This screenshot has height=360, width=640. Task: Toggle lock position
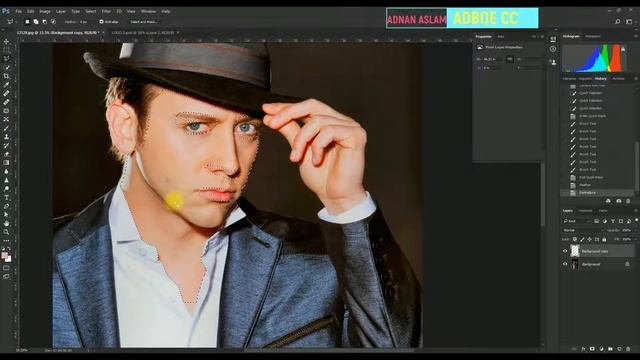click(x=589, y=239)
